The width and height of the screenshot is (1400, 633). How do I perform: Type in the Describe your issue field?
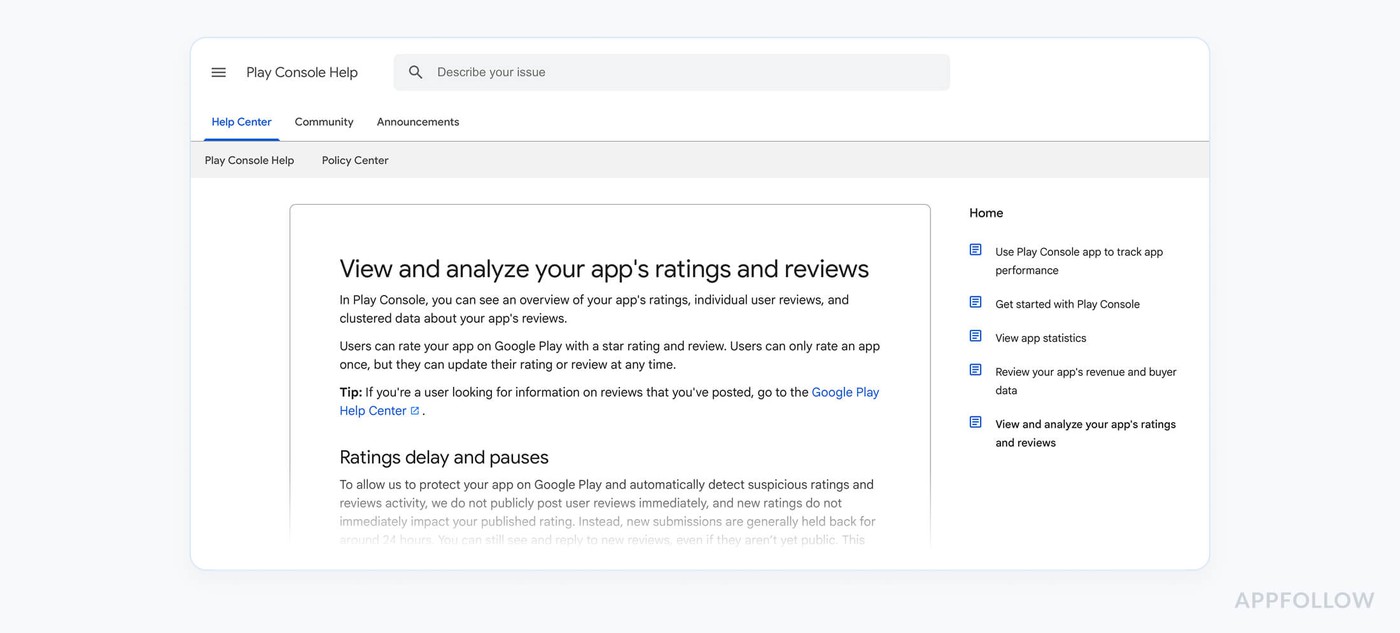click(680, 72)
